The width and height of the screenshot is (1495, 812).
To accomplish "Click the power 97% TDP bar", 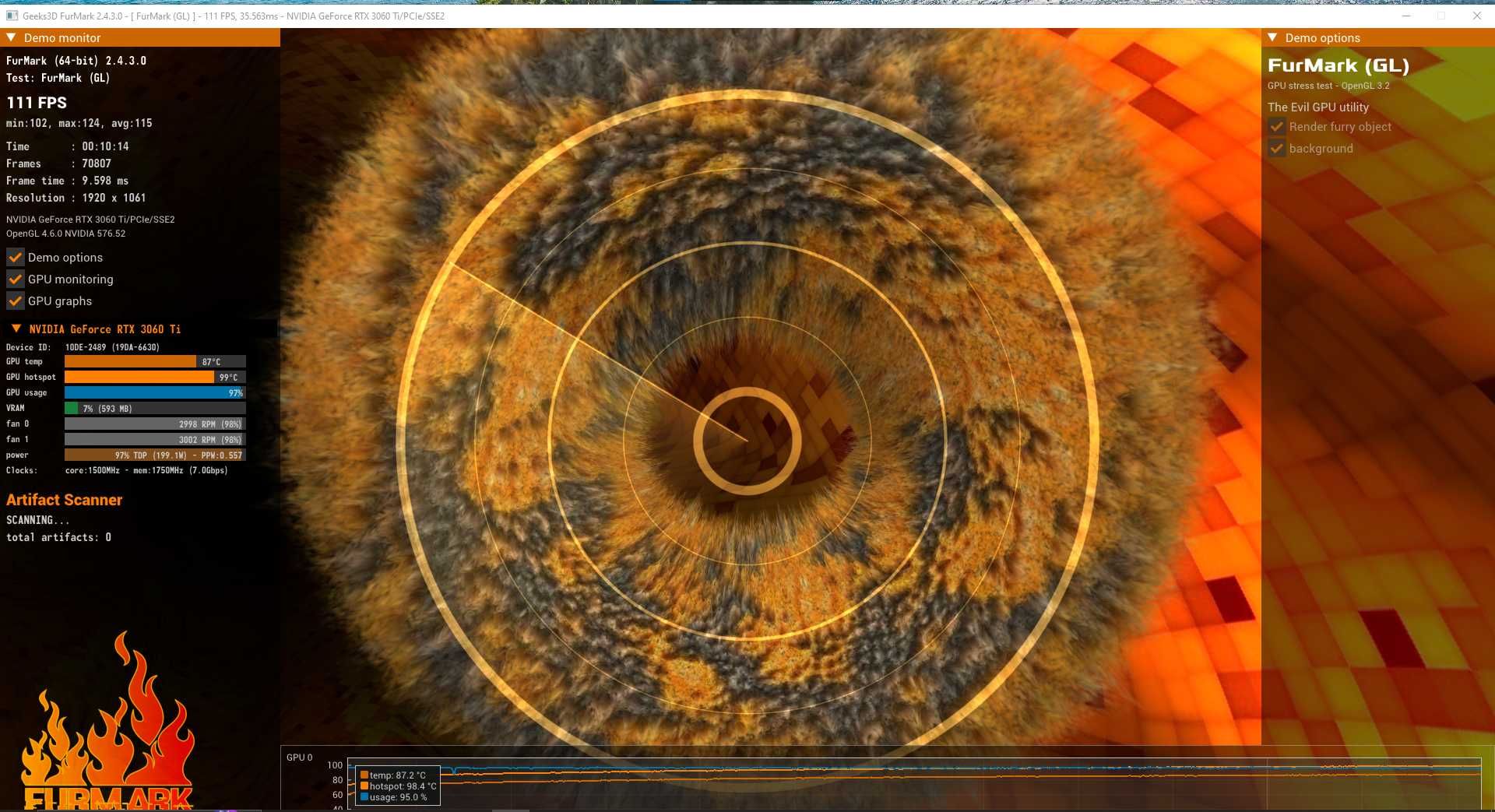I will [155, 455].
